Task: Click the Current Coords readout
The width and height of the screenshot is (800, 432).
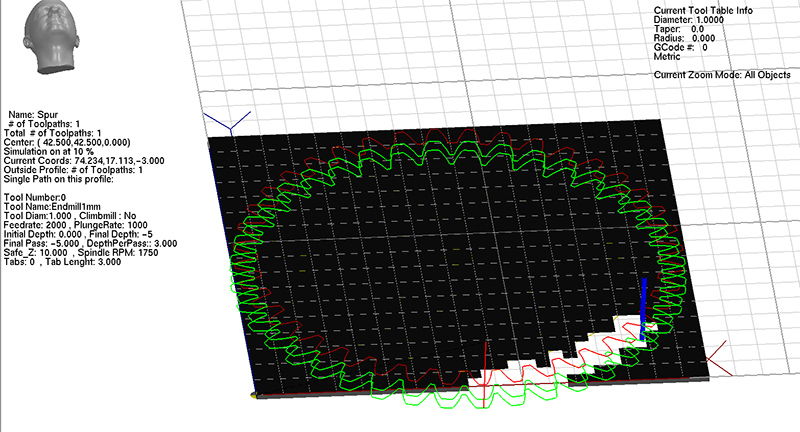Action: (84, 160)
